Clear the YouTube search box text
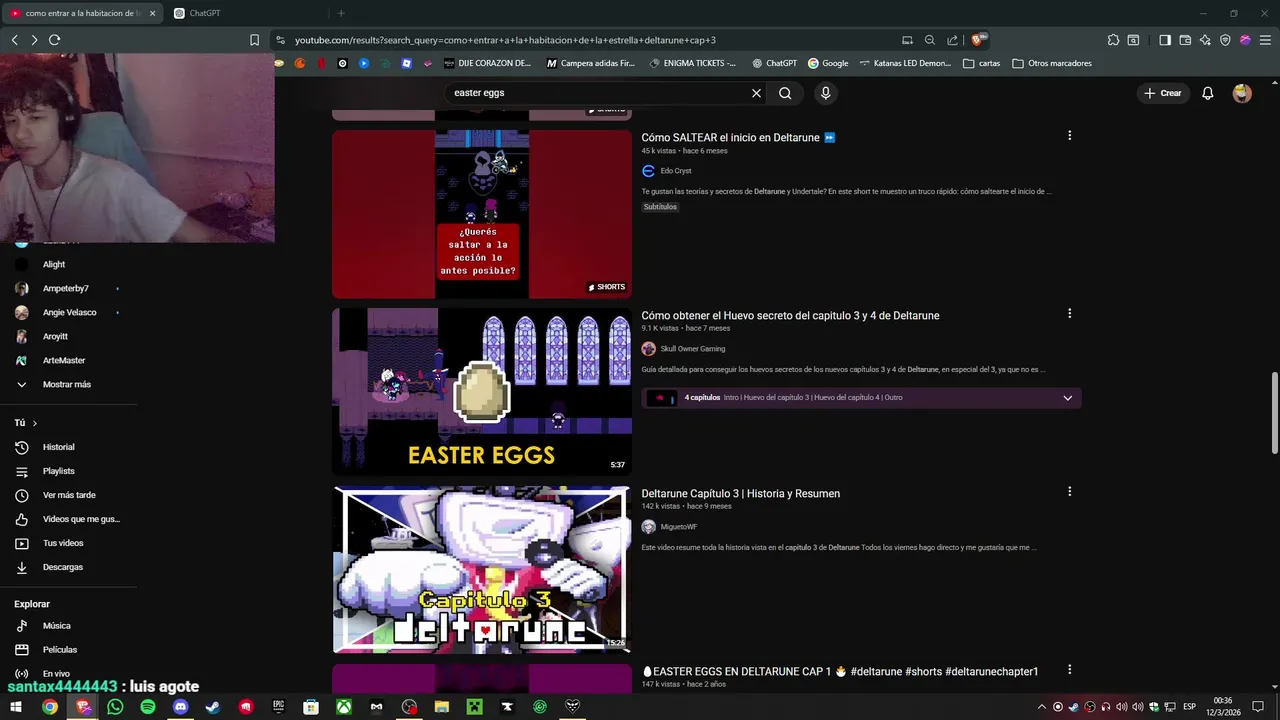 [x=756, y=93]
